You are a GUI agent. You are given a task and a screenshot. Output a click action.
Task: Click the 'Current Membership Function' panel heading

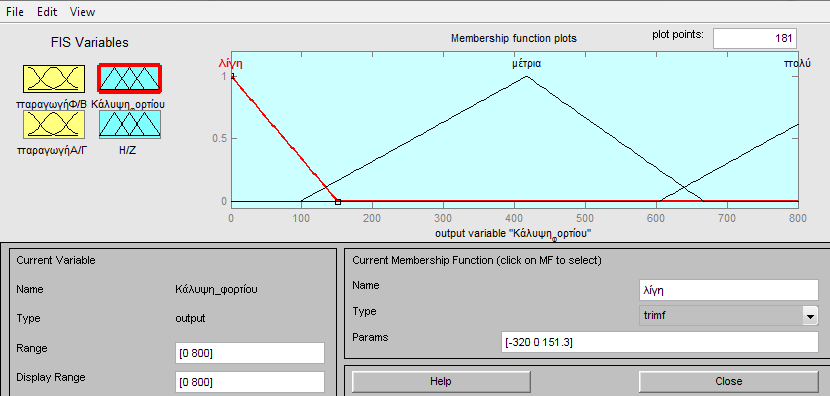[x=477, y=260]
